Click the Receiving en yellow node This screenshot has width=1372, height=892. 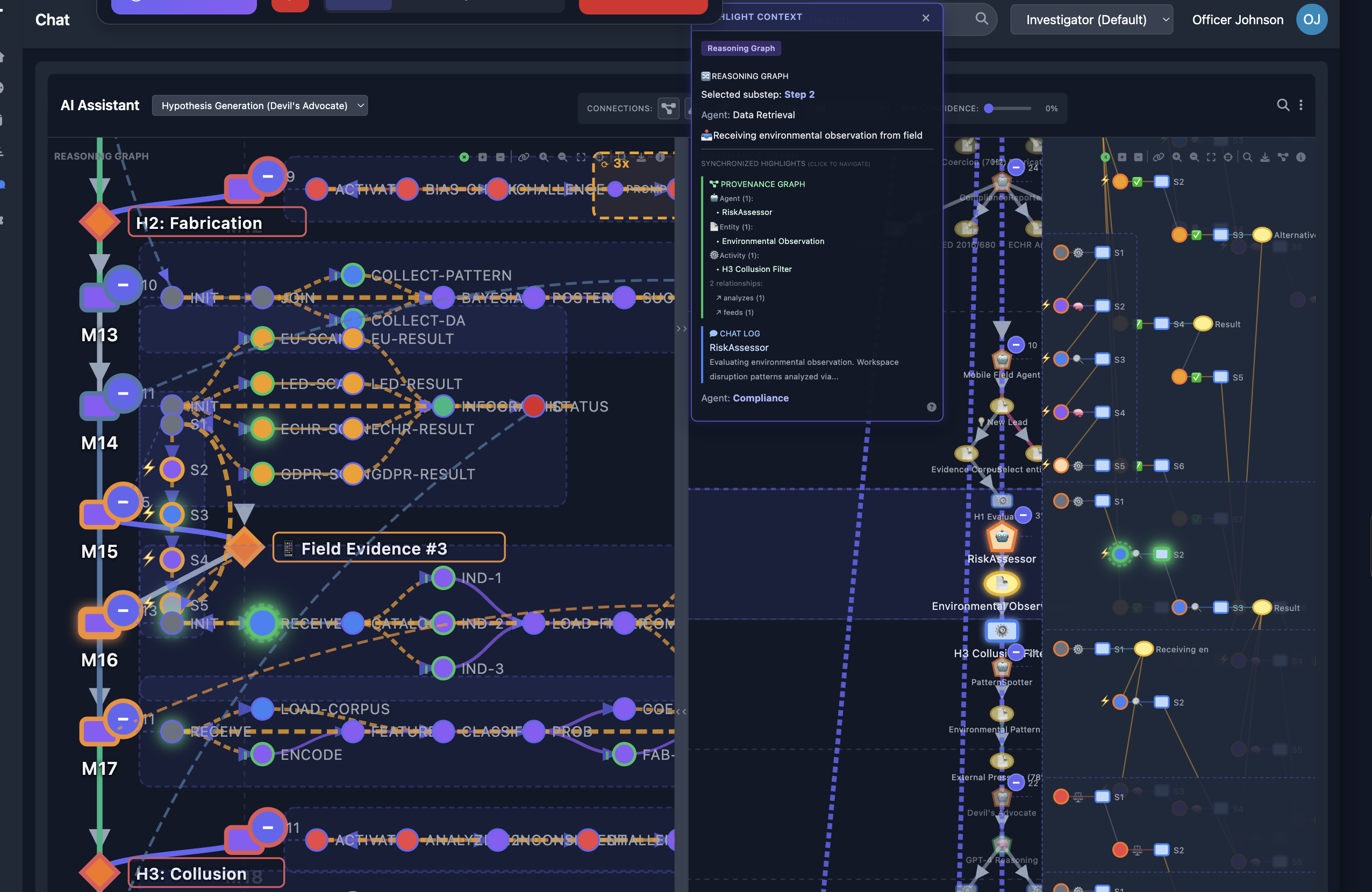tap(1144, 649)
